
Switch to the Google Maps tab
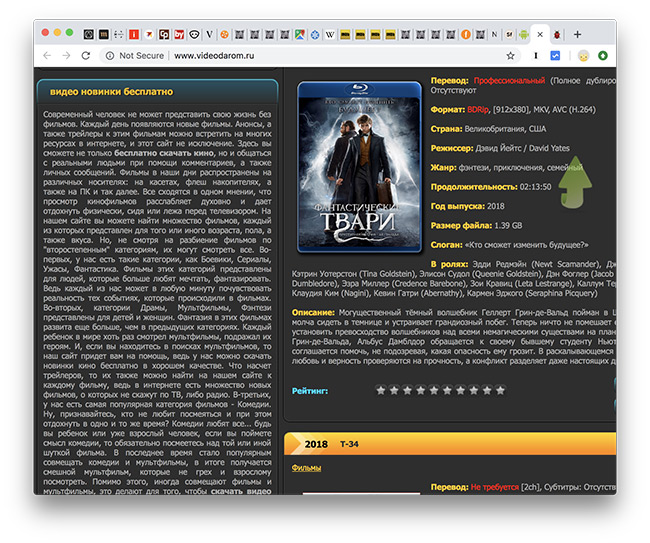click(x=300, y=34)
